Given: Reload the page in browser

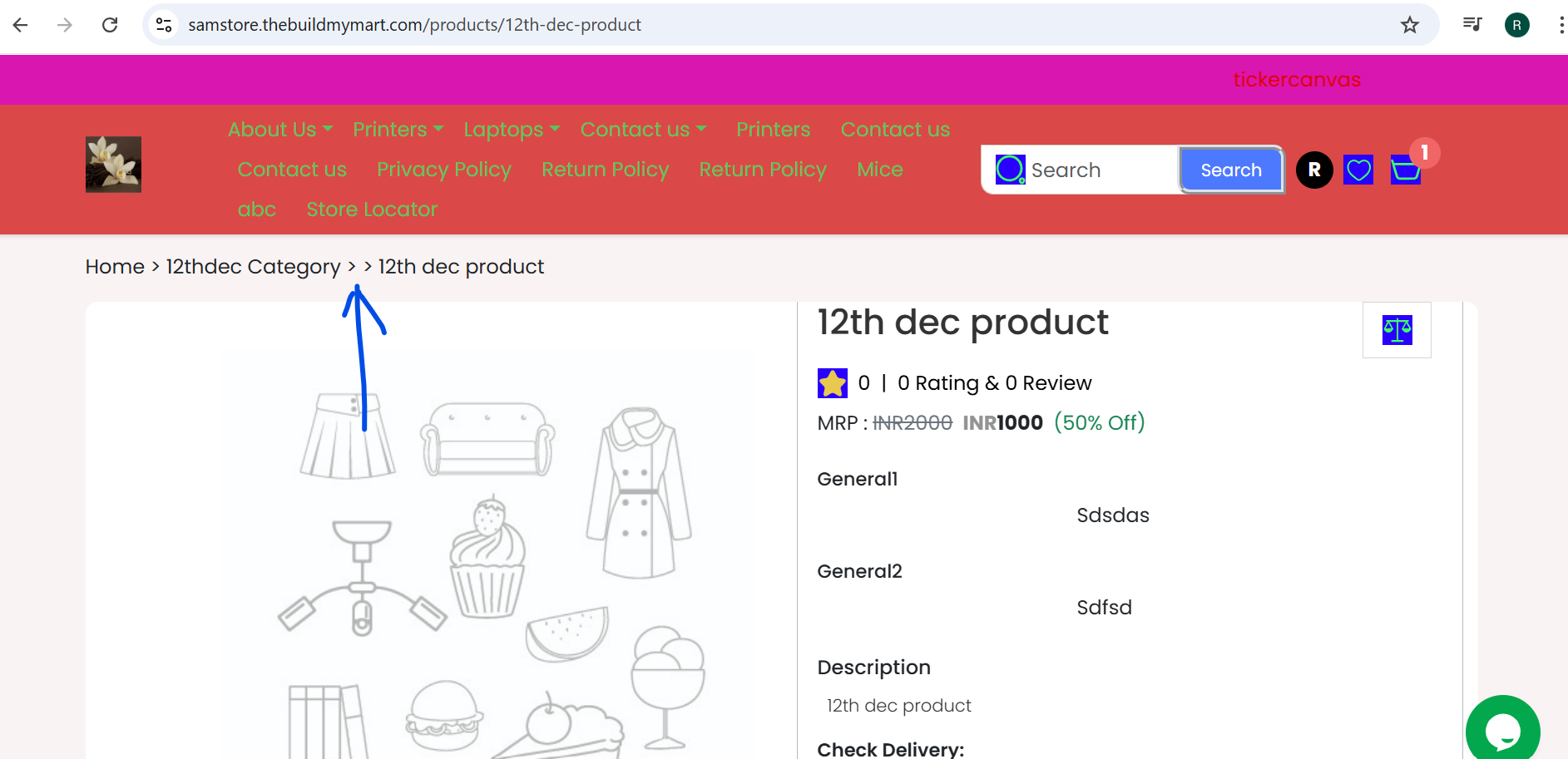Looking at the screenshot, I should [x=110, y=25].
